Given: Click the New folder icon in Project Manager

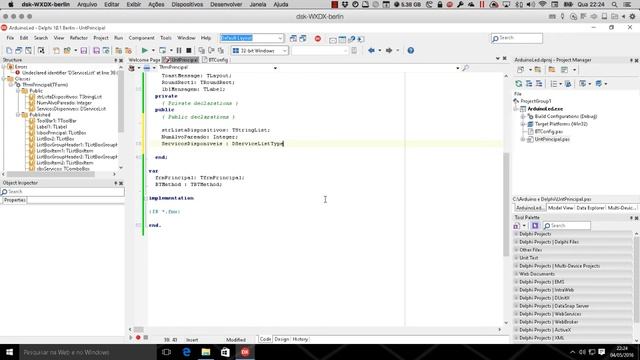Looking at the screenshot, I should [552, 70].
